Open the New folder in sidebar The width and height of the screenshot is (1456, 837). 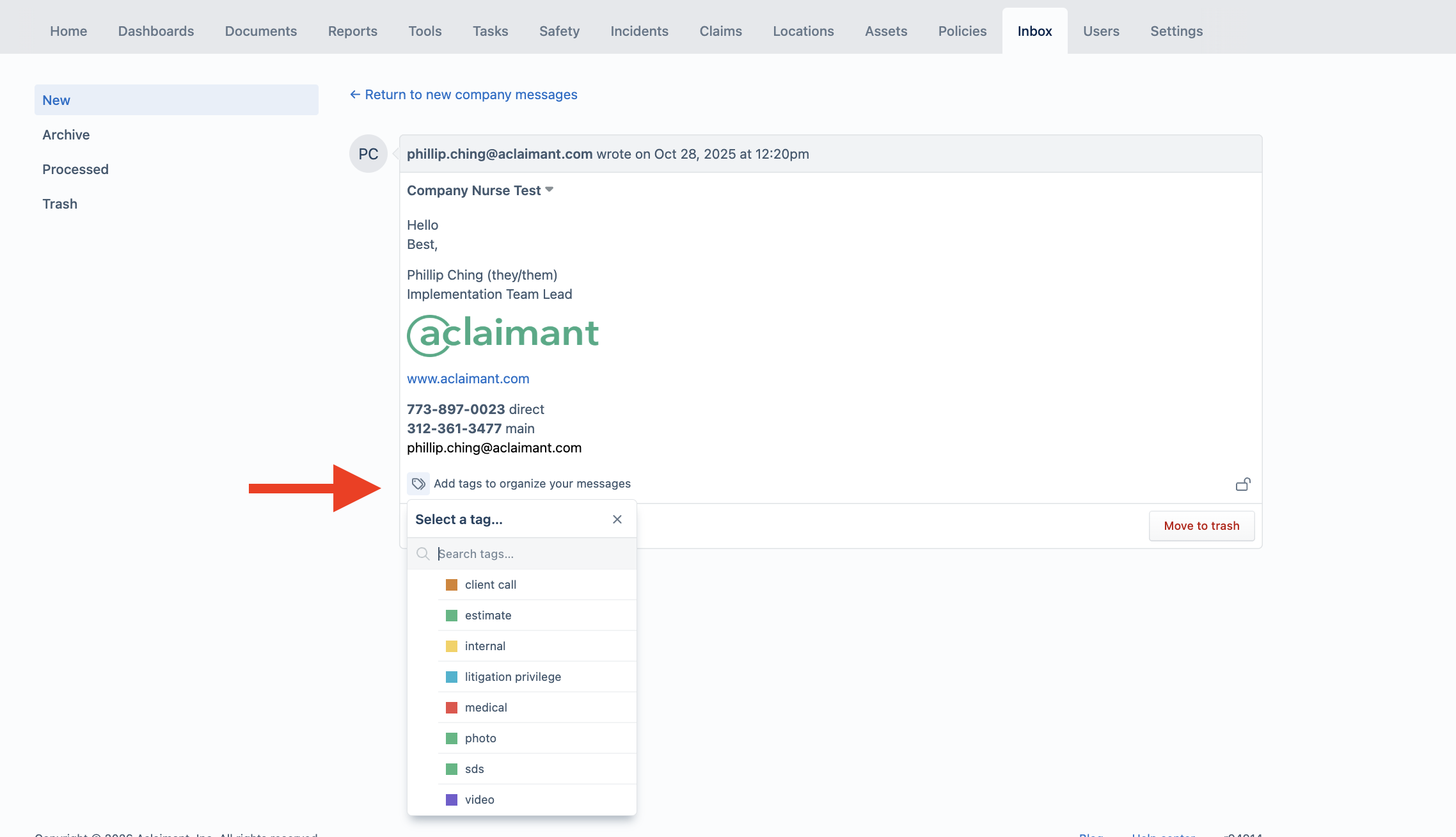coord(177,100)
